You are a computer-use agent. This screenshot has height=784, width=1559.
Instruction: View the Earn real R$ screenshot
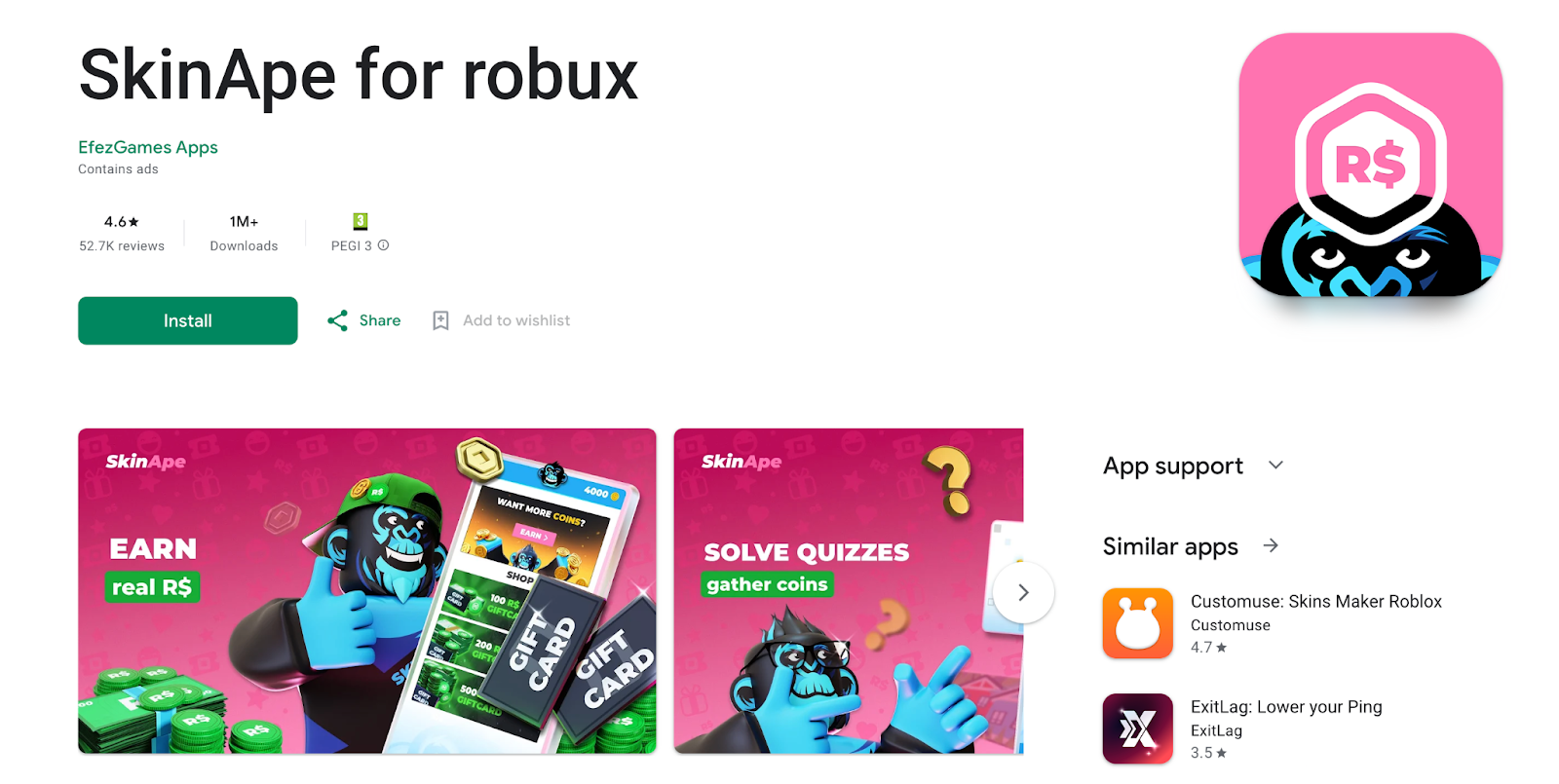[367, 591]
